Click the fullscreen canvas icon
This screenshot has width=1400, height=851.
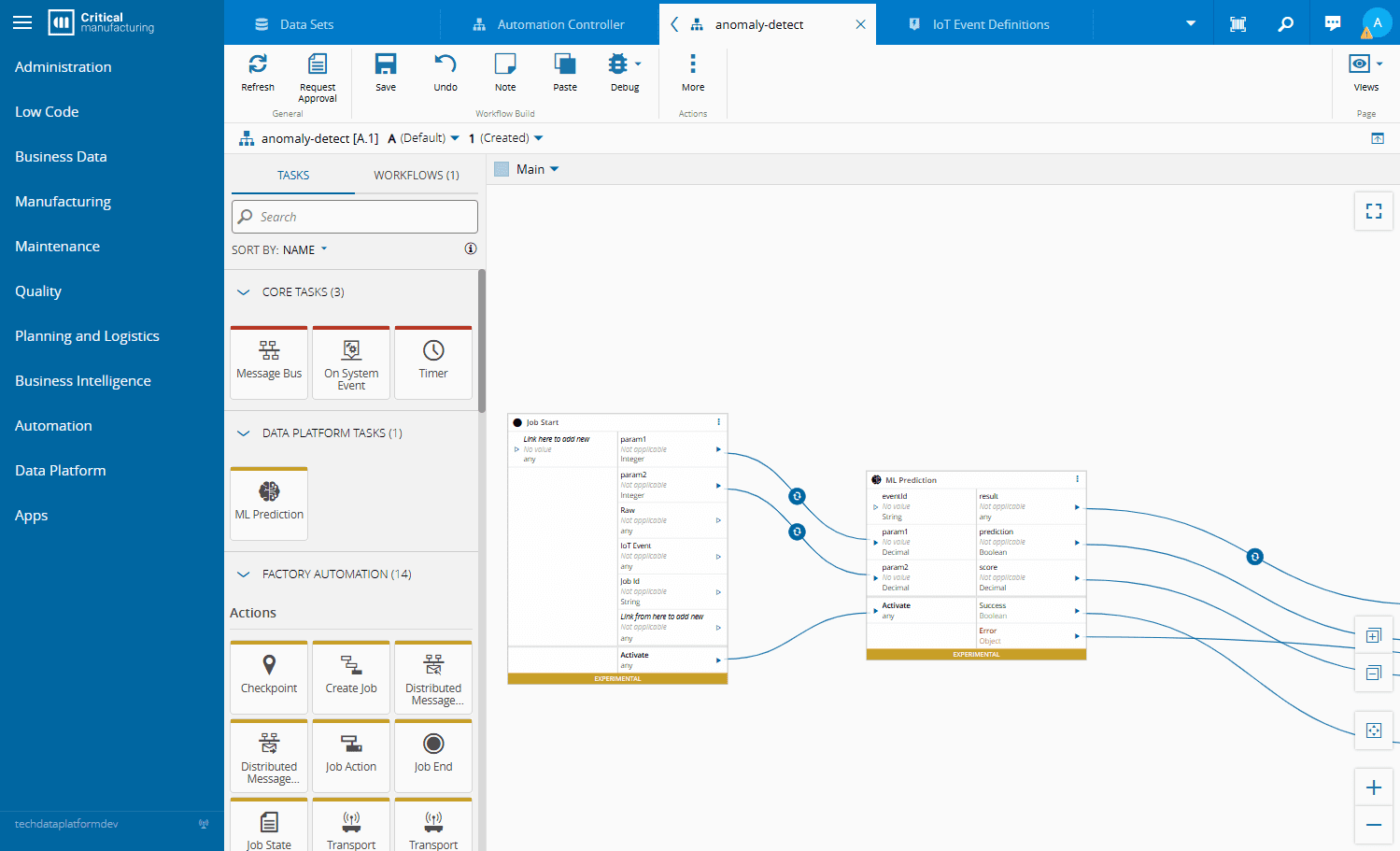point(1373,211)
